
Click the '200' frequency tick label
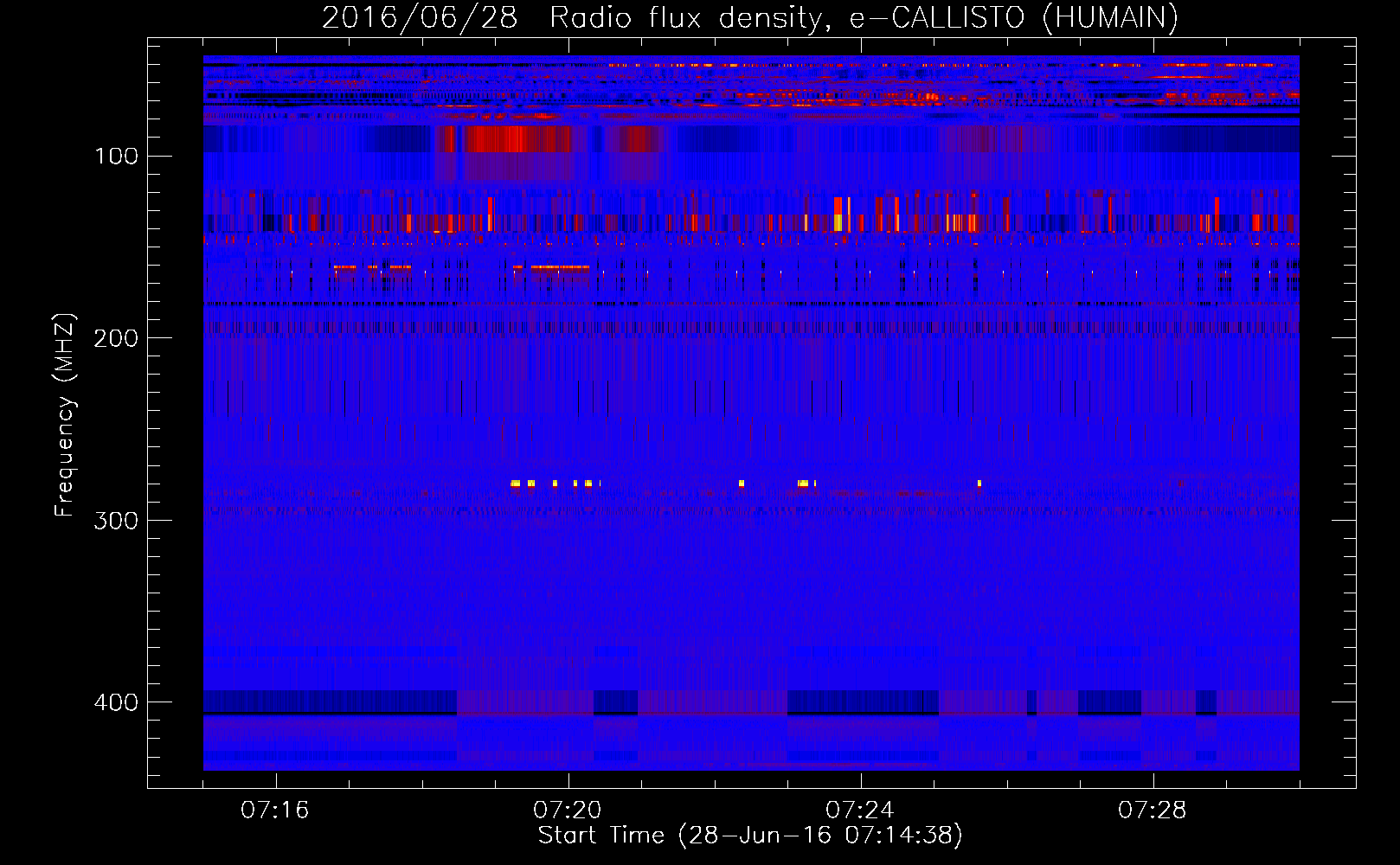click(x=116, y=338)
